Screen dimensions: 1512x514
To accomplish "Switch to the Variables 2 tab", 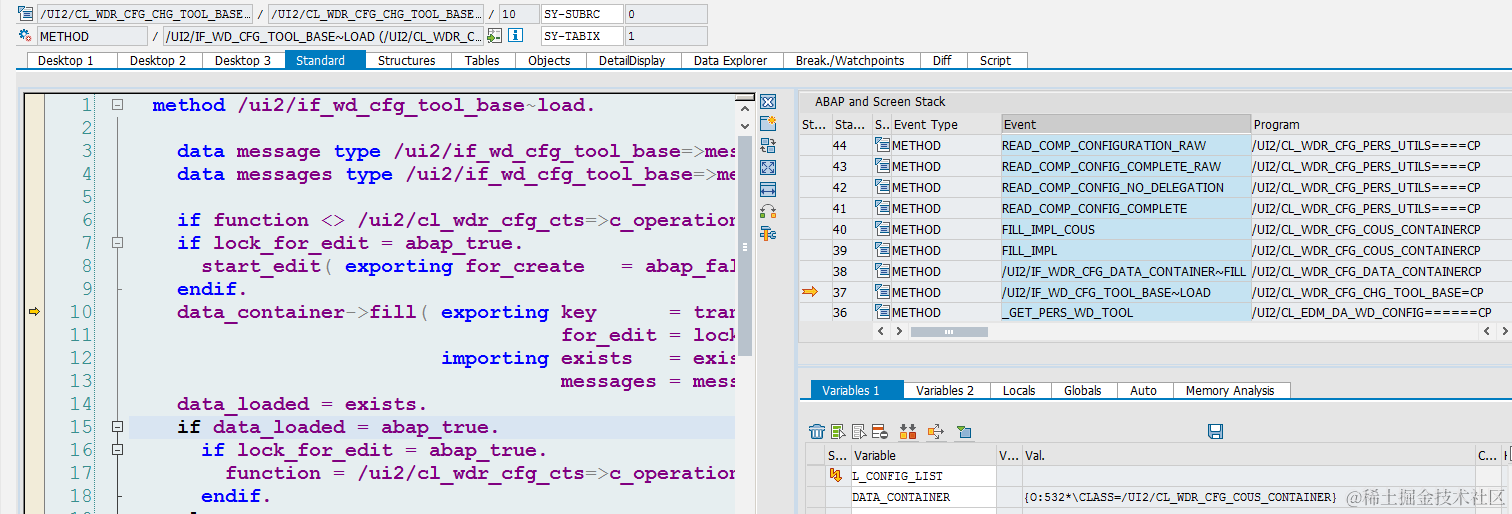I will point(945,391).
